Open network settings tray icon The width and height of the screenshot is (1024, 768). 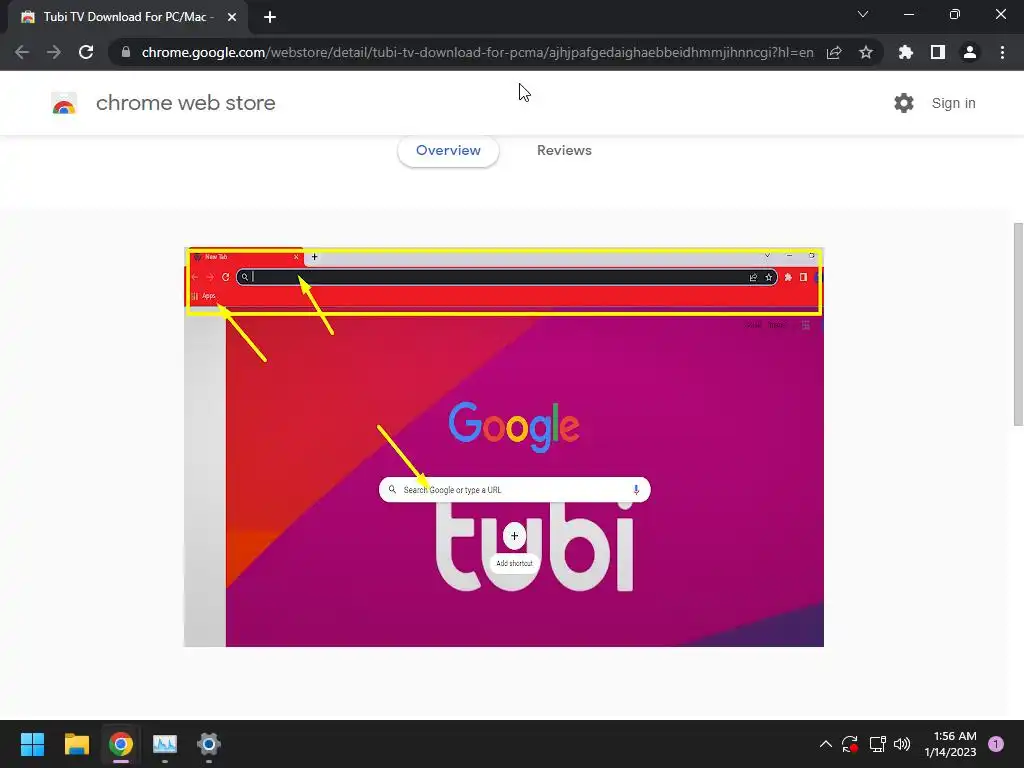tap(877, 744)
